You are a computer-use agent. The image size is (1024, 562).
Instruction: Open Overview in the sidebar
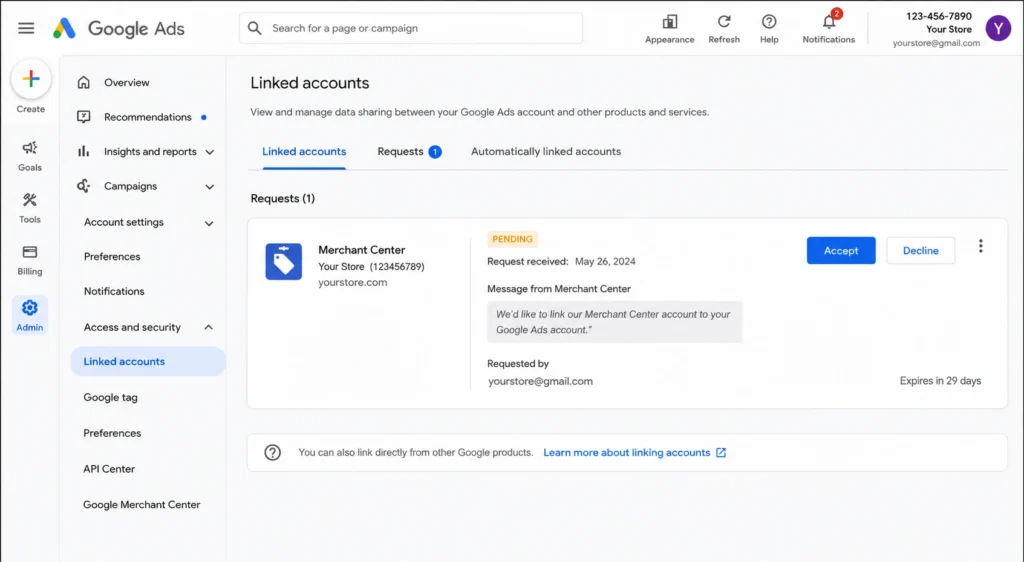pyautogui.click(x=127, y=82)
